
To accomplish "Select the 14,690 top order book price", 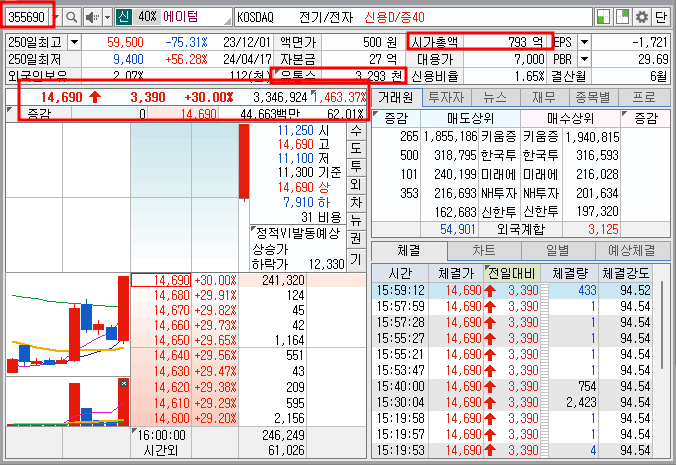I will 161,280.
